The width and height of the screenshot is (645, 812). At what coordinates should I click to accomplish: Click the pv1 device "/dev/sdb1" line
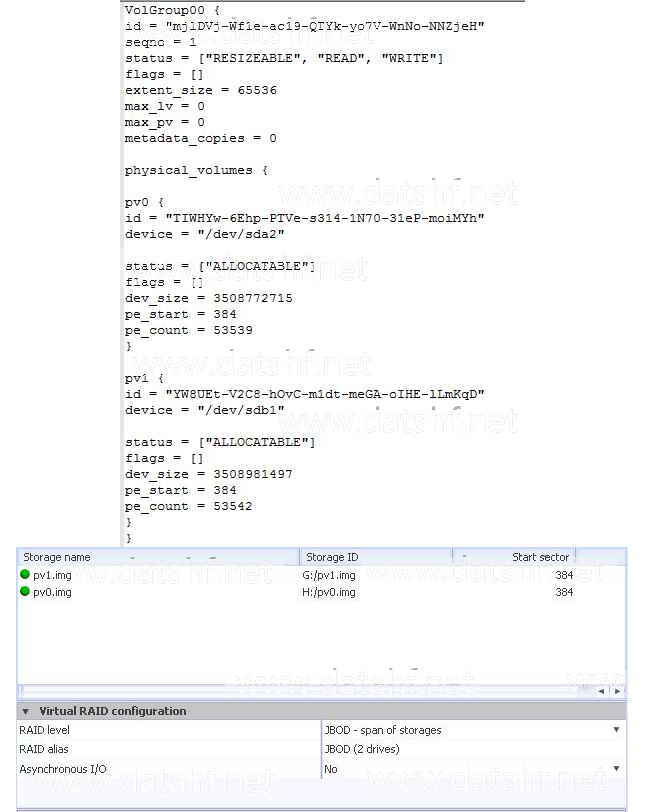[x=204, y=410]
